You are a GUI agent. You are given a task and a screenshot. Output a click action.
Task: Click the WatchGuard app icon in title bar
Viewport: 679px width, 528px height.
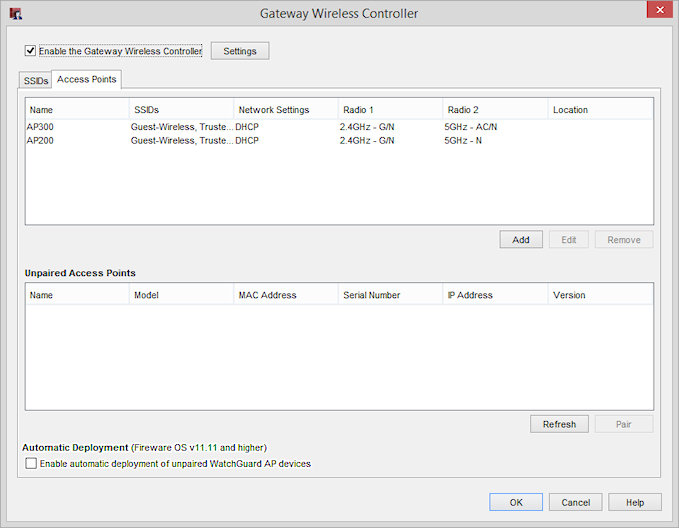pyautogui.click(x=15, y=14)
